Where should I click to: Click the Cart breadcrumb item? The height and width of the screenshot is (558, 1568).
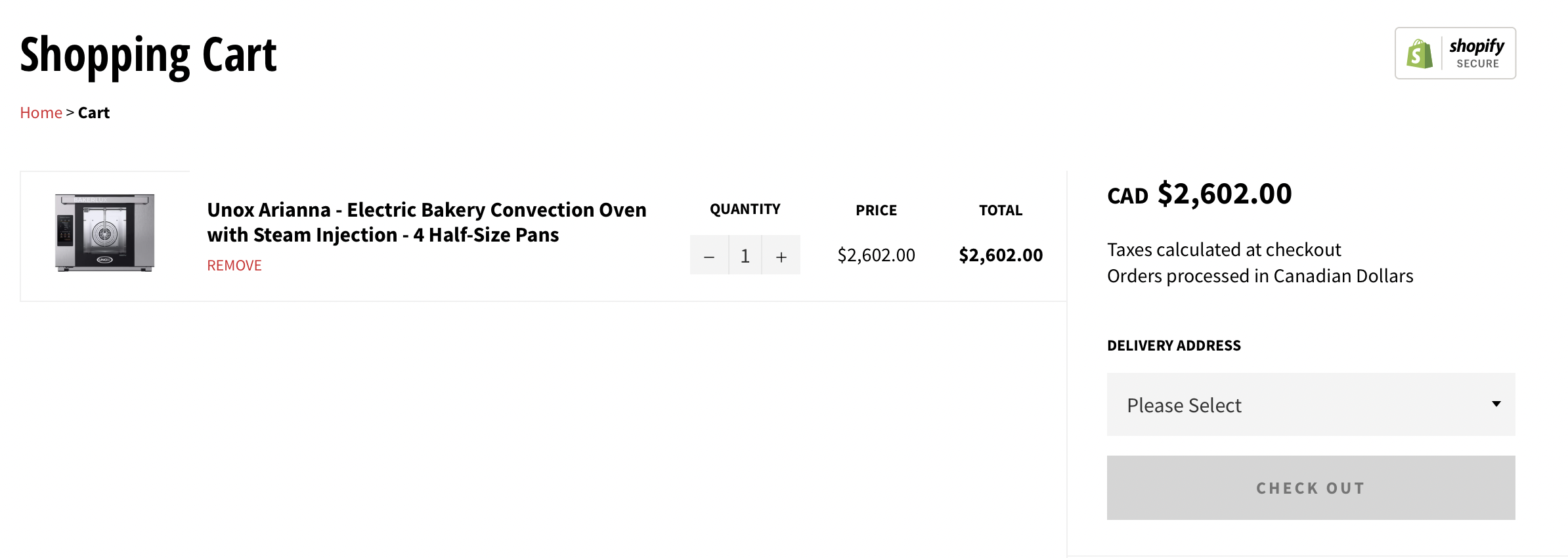pos(94,113)
